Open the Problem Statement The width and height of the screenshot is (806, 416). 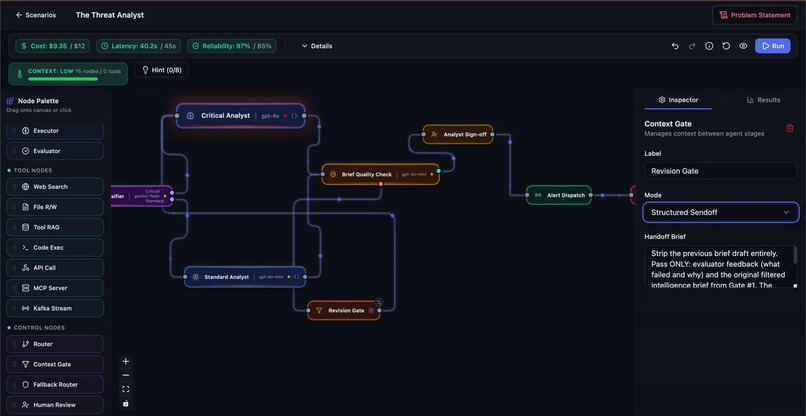(755, 15)
